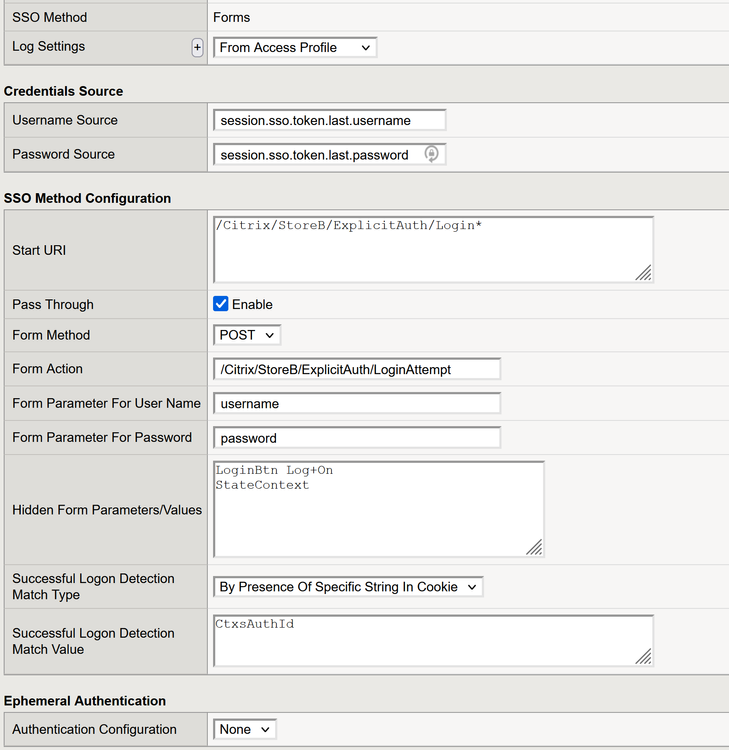Open the Log Settings dropdown
Image resolution: width=729 pixels, height=750 pixels.
click(295, 48)
